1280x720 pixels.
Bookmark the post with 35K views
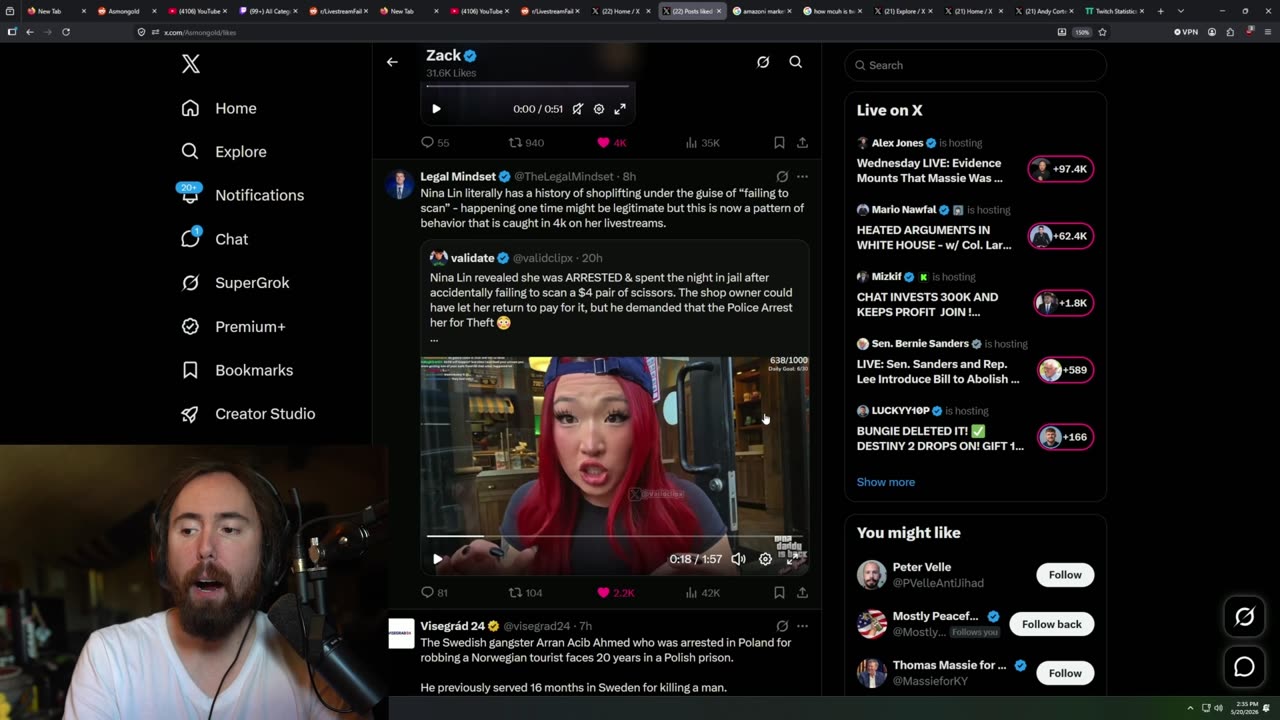click(779, 143)
